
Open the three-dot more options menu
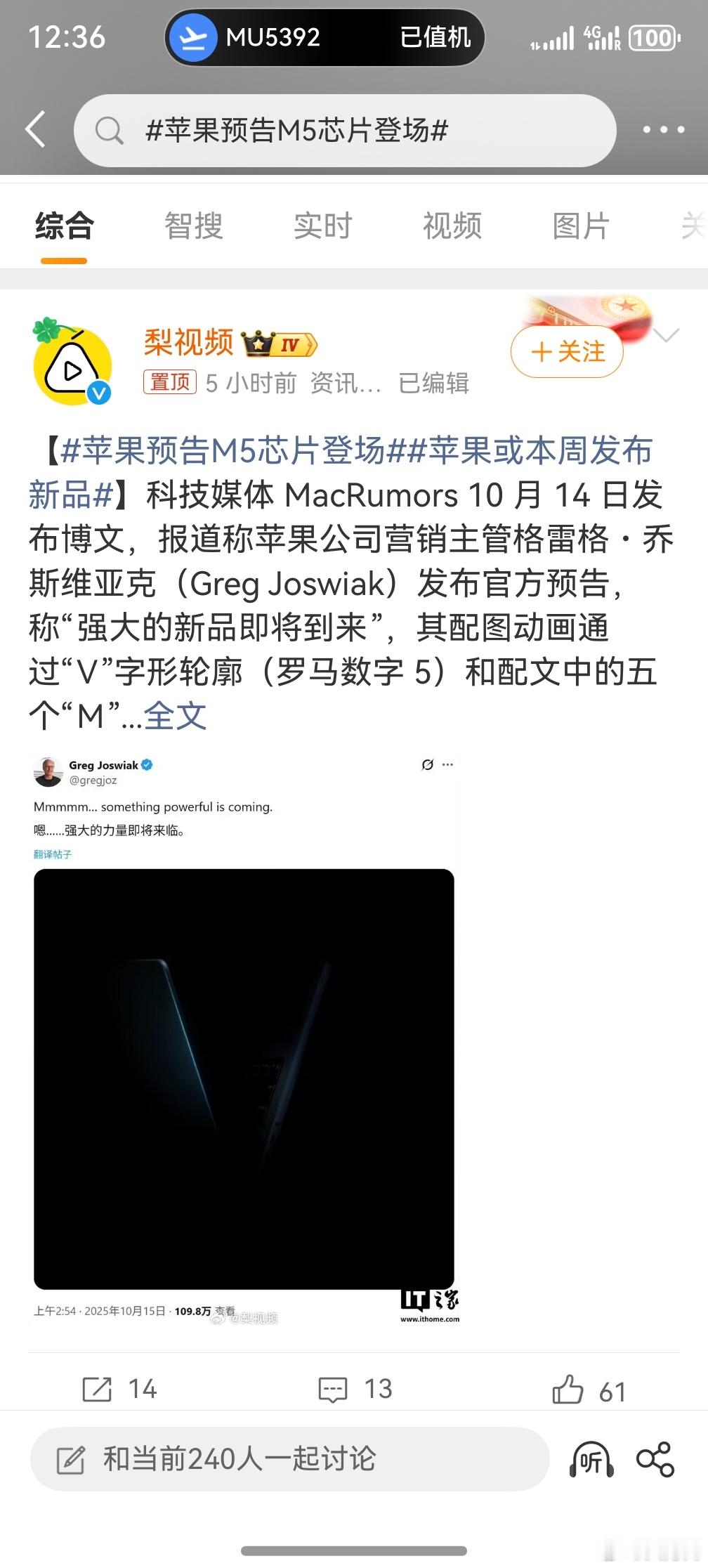(x=664, y=130)
